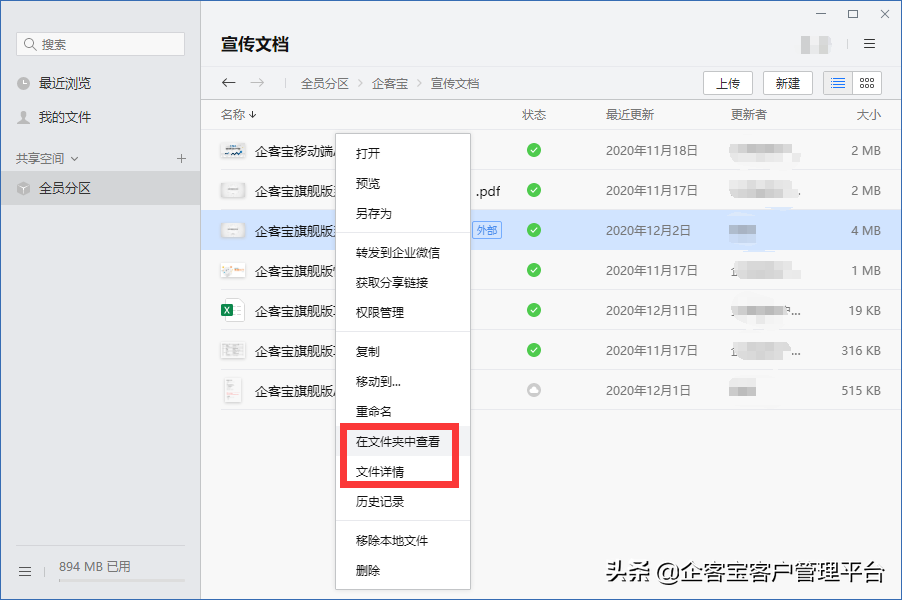Choose 打开 in context menu
902x600 pixels.
click(x=403, y=153)
